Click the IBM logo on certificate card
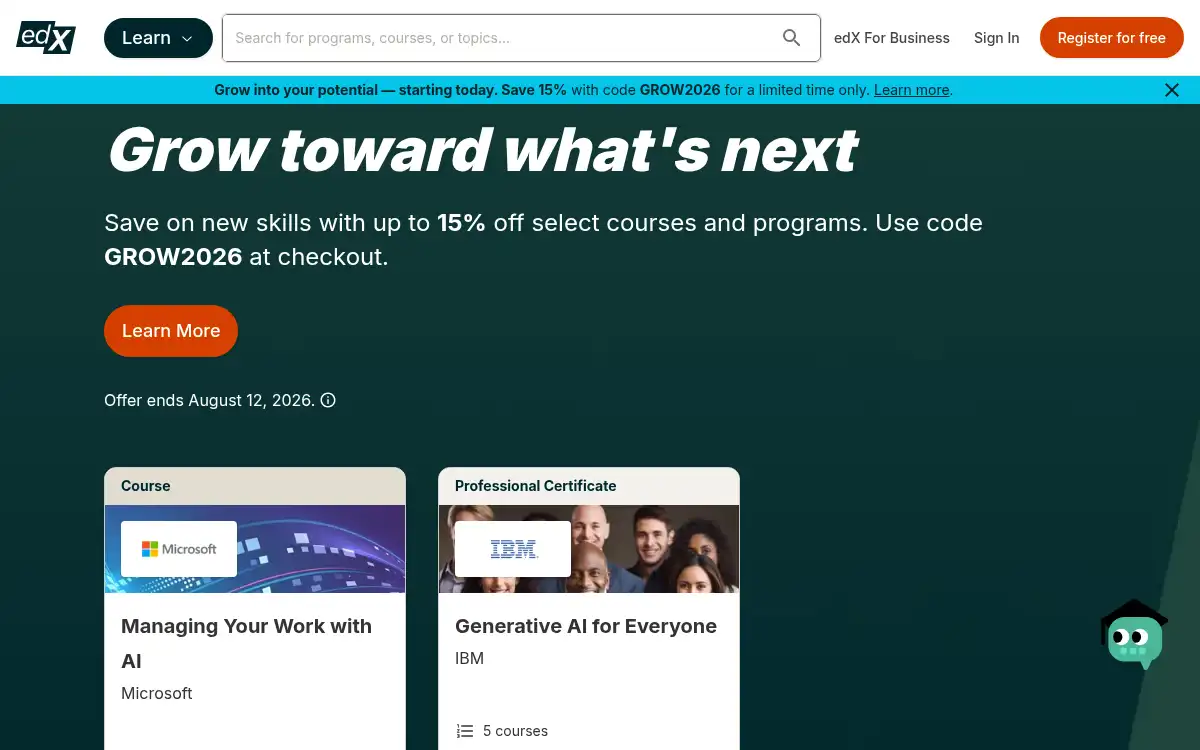 tap(513, 549)
